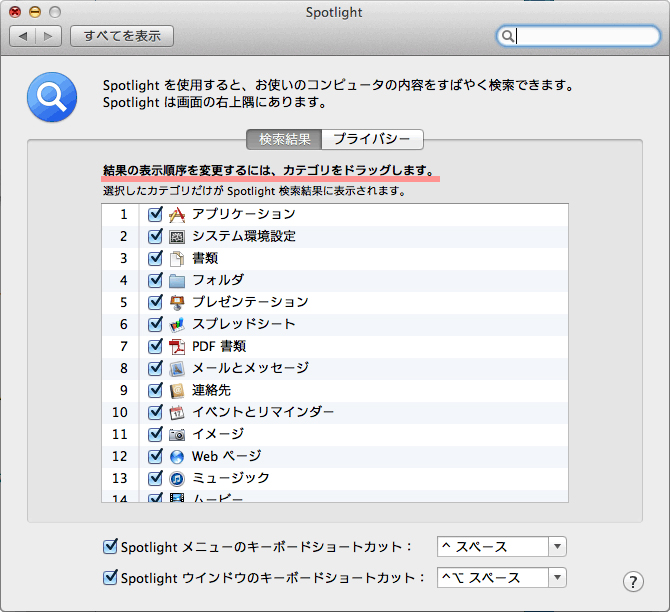Screen dimensions: 670x612
Task: Toggle Spotlight ウインドウ keyboard shortcut checkbox
Action: (110, 577)
